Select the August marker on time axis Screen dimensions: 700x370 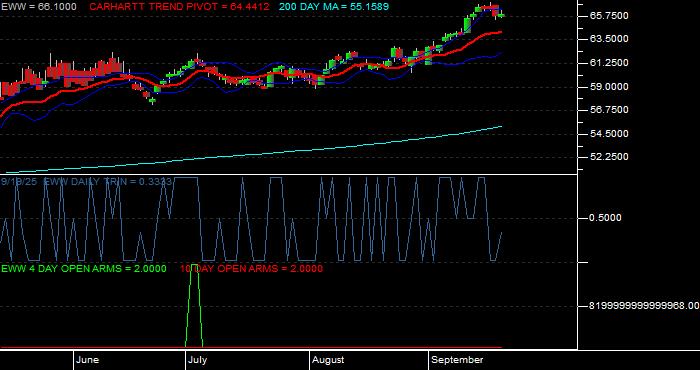[328, 360]
